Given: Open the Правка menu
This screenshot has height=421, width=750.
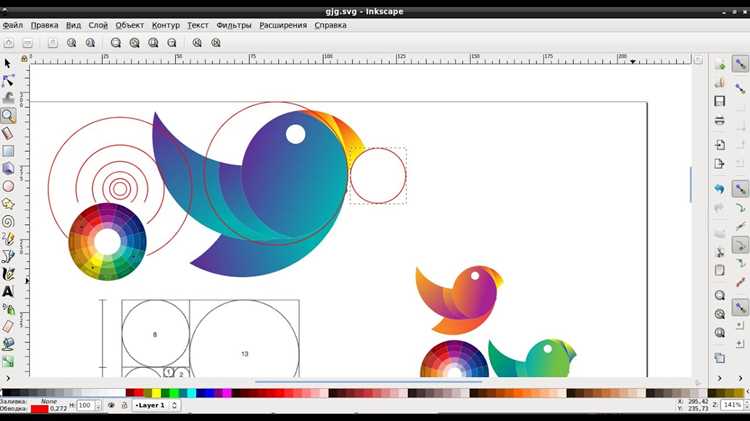Looking at the screenshot, I should click(44, 25).
